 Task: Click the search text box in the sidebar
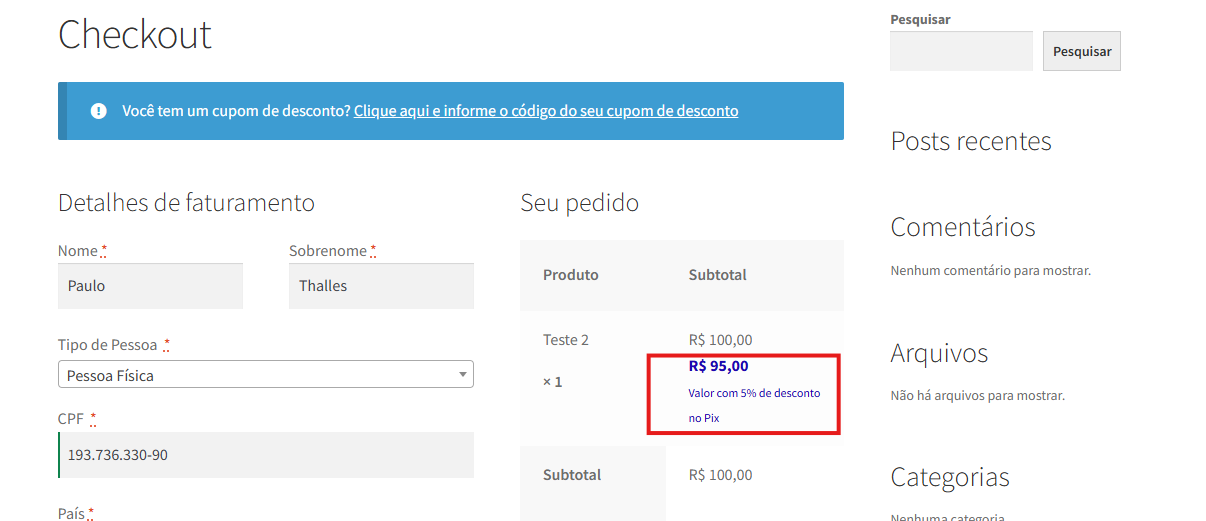961,51
